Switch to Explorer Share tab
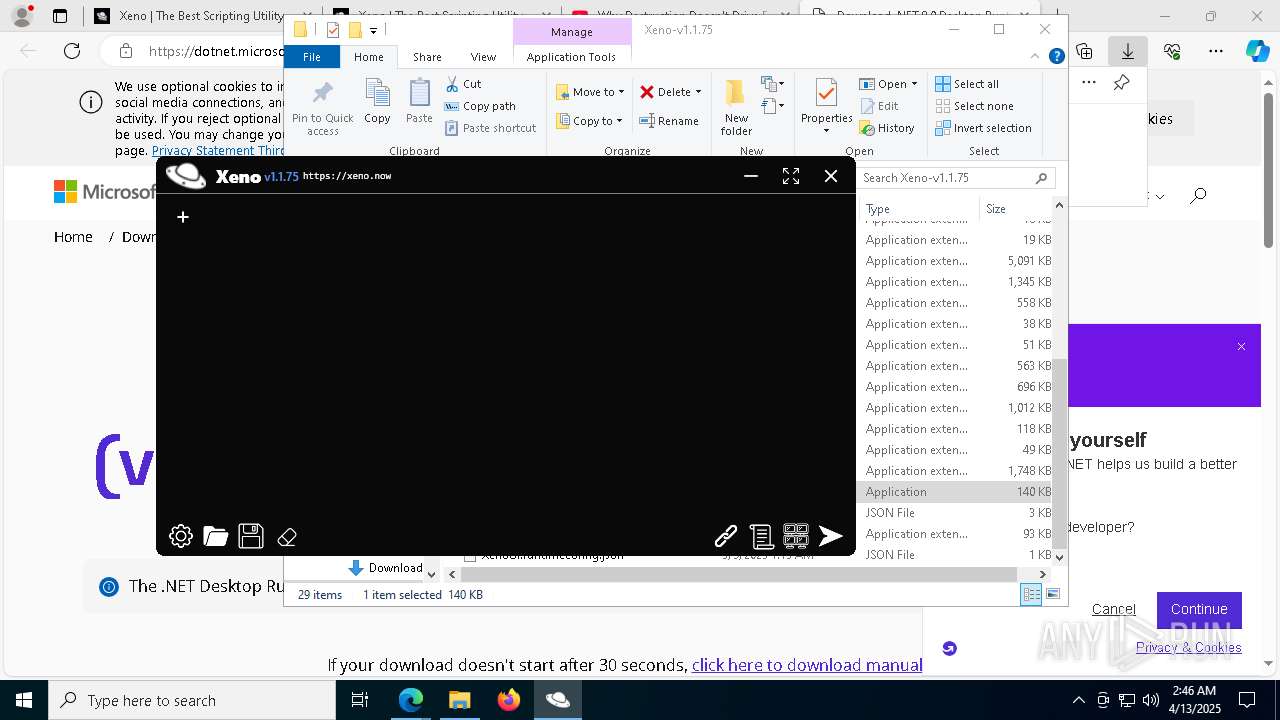This screenshot has height=720, width=1280. 427,57
